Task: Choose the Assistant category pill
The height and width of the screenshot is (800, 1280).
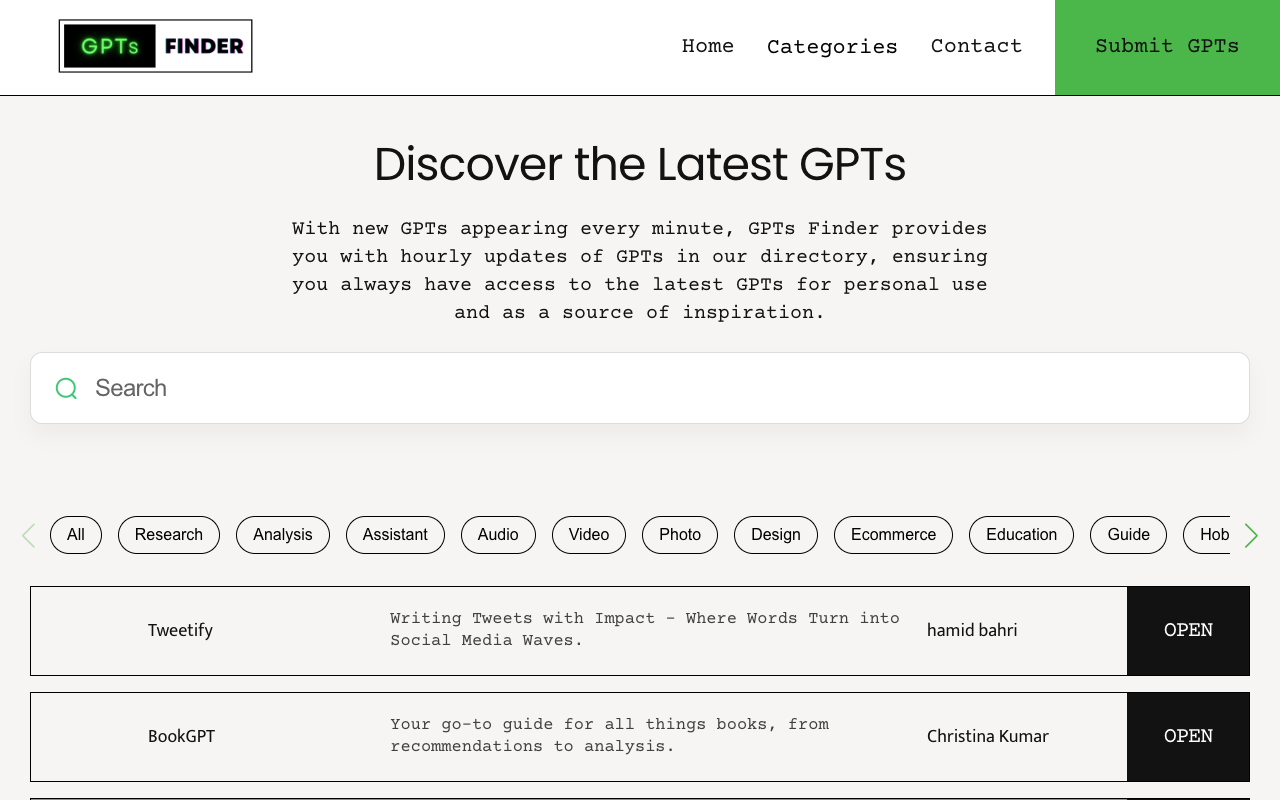Action: (395, 535)
